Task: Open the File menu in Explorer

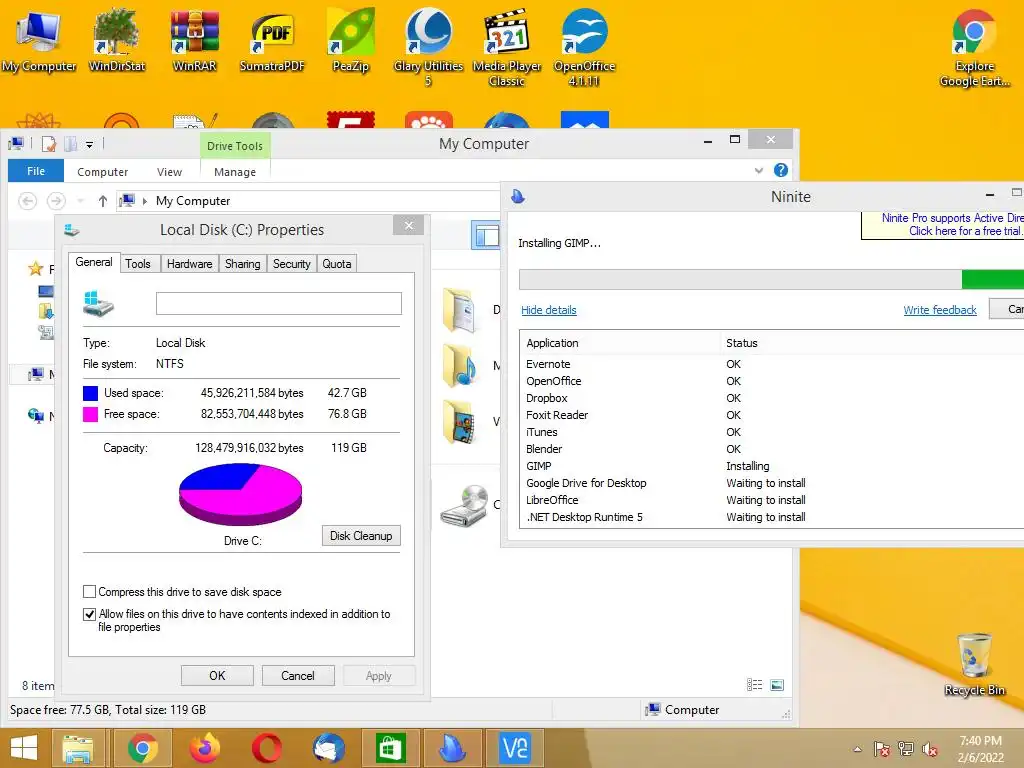Action: [36, 171]
